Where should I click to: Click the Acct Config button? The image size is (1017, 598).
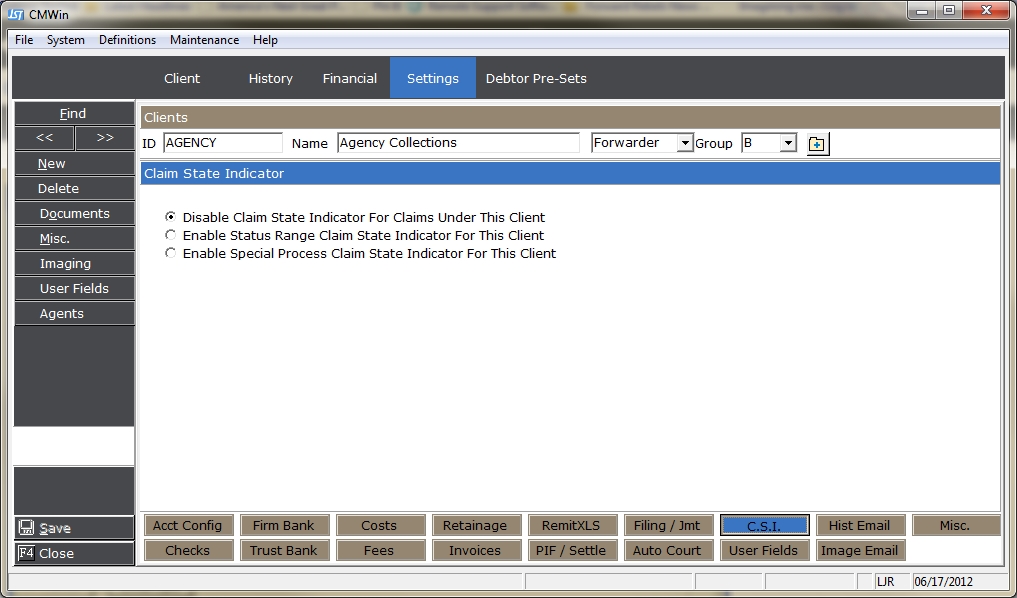pos(187,525)
